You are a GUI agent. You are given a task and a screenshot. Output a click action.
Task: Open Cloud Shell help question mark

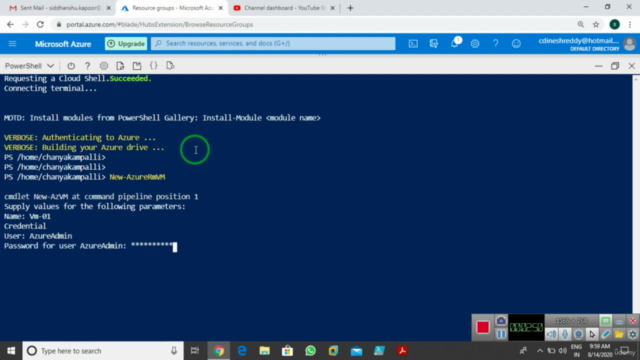pos(87,66)
